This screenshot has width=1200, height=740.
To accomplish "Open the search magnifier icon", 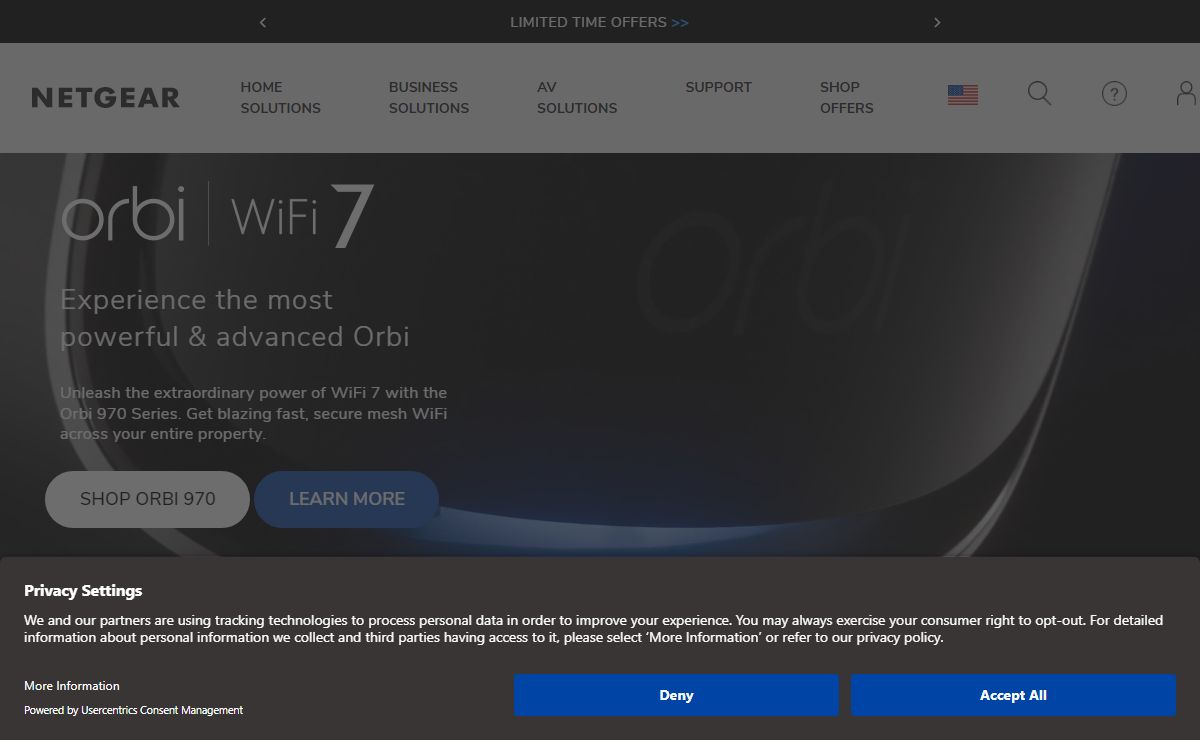I will pos(1040,94).
